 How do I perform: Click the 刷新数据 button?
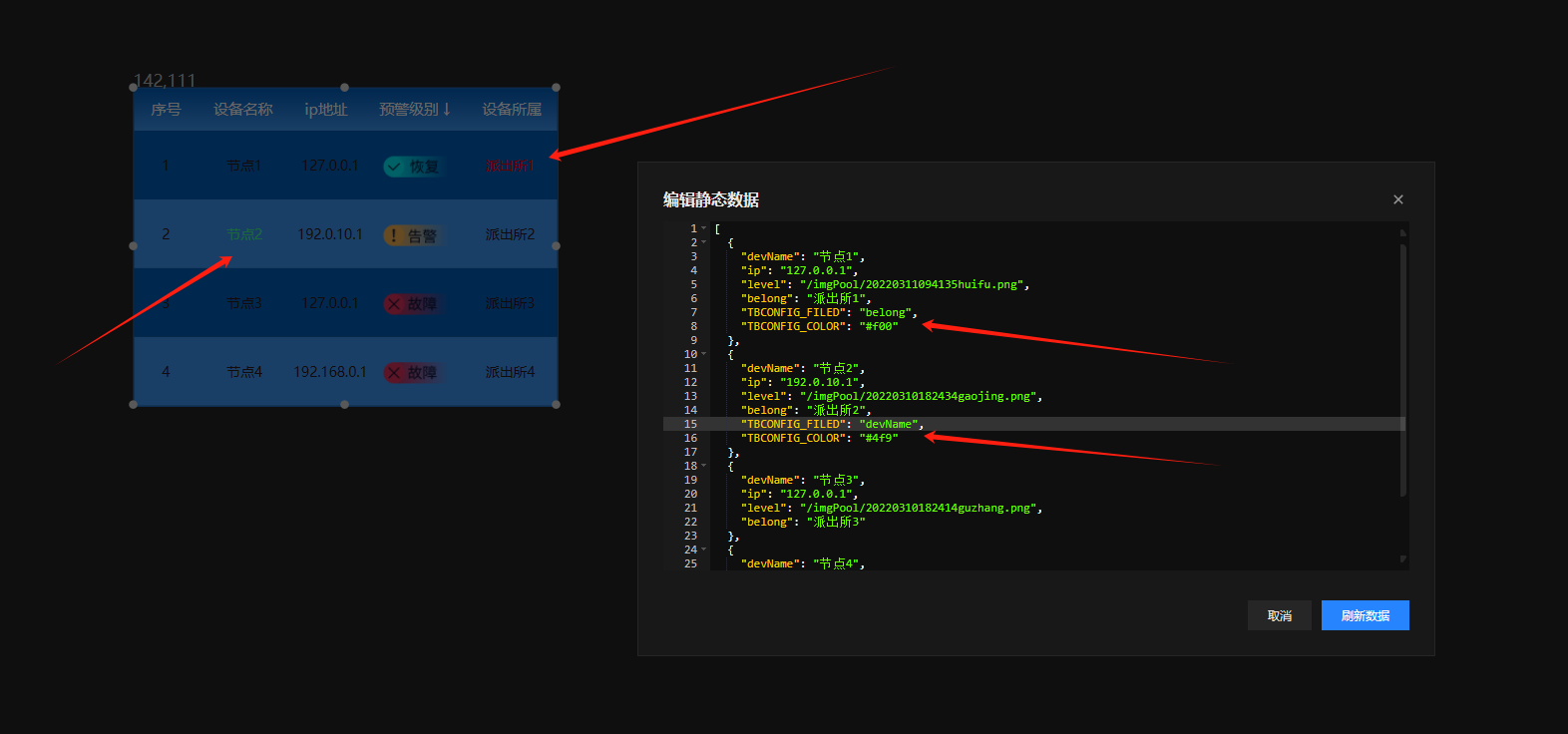click(x=1365, y=615)
